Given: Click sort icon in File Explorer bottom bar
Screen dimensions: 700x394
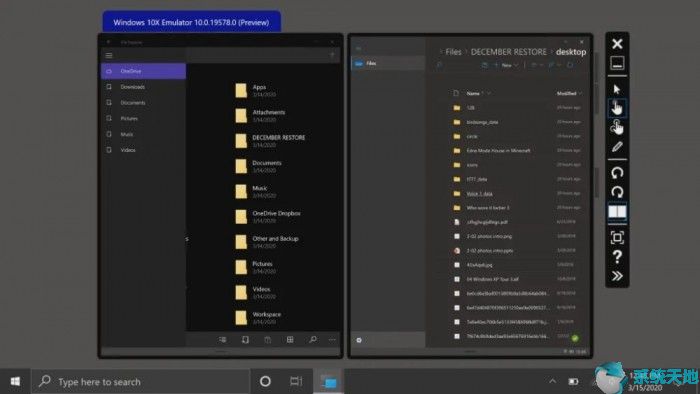Looking at the screenshot, I should 222,340.
